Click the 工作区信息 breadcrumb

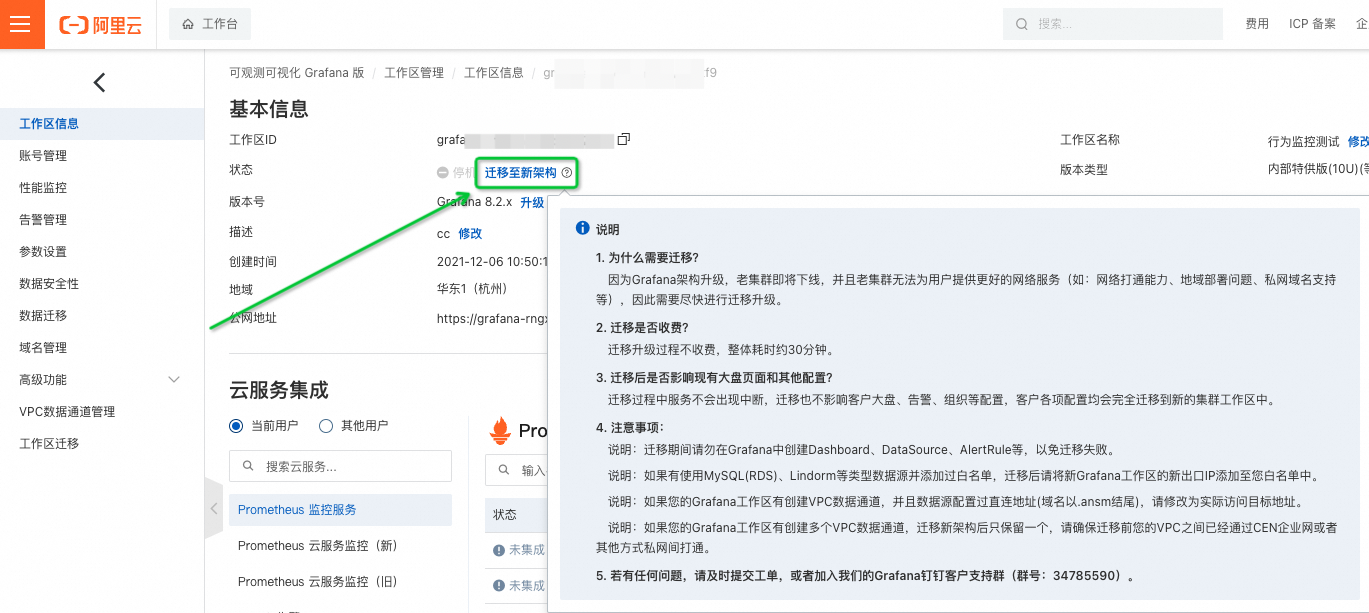point(493,73)
